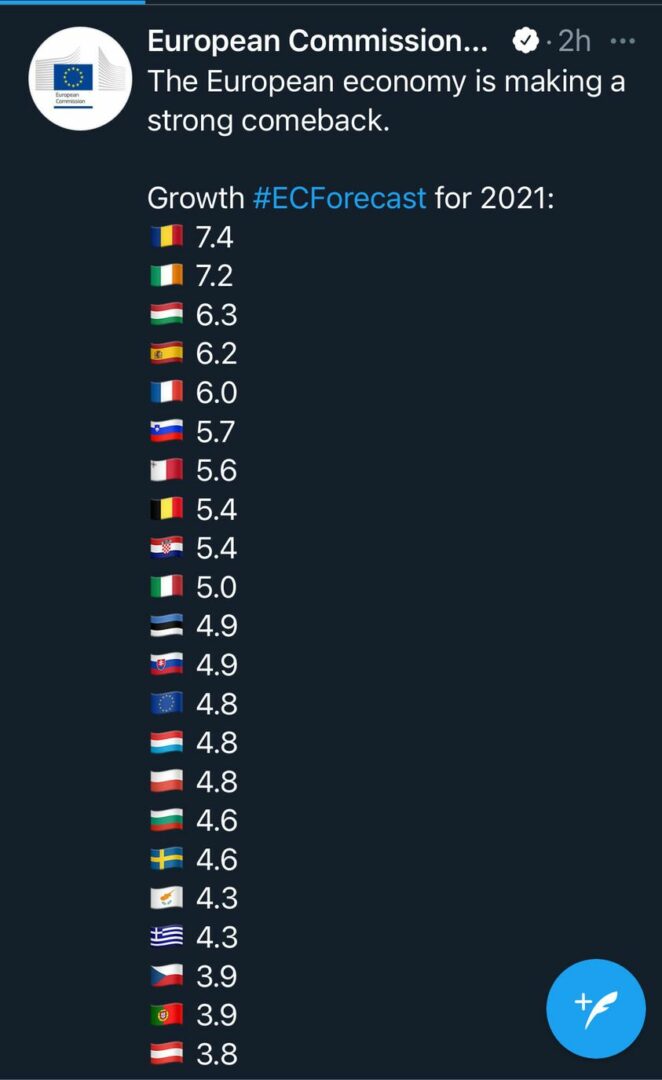662x1080 pixels.
Task: Tap the verified badge checkmark icon
Action: click(x=526, y=41)
